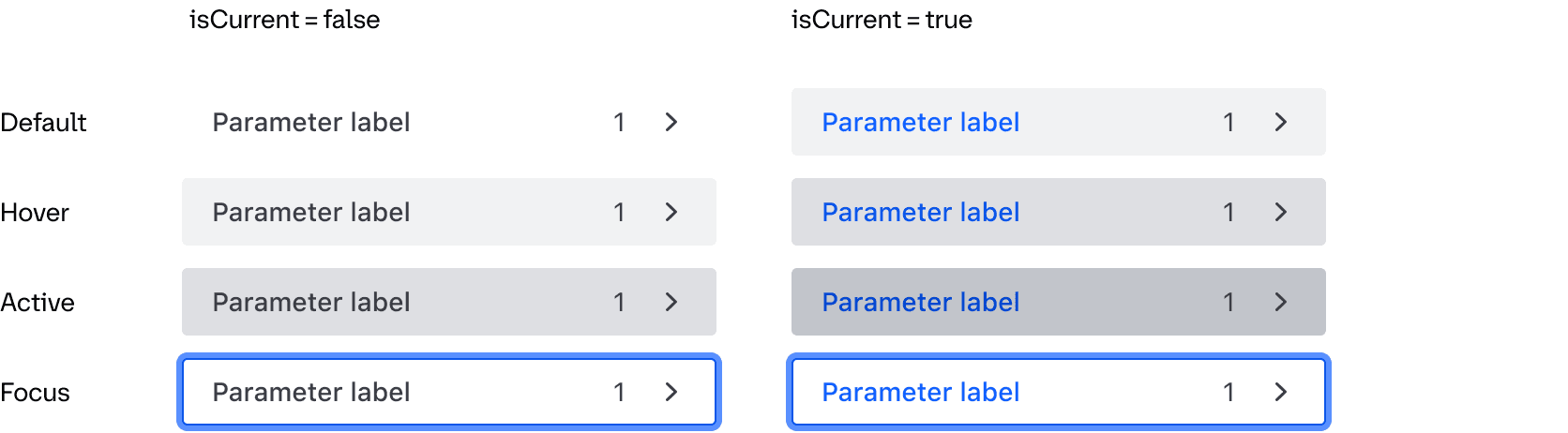
Task: Click count badge in Hover non-current row
Action: tap(619, 212)
